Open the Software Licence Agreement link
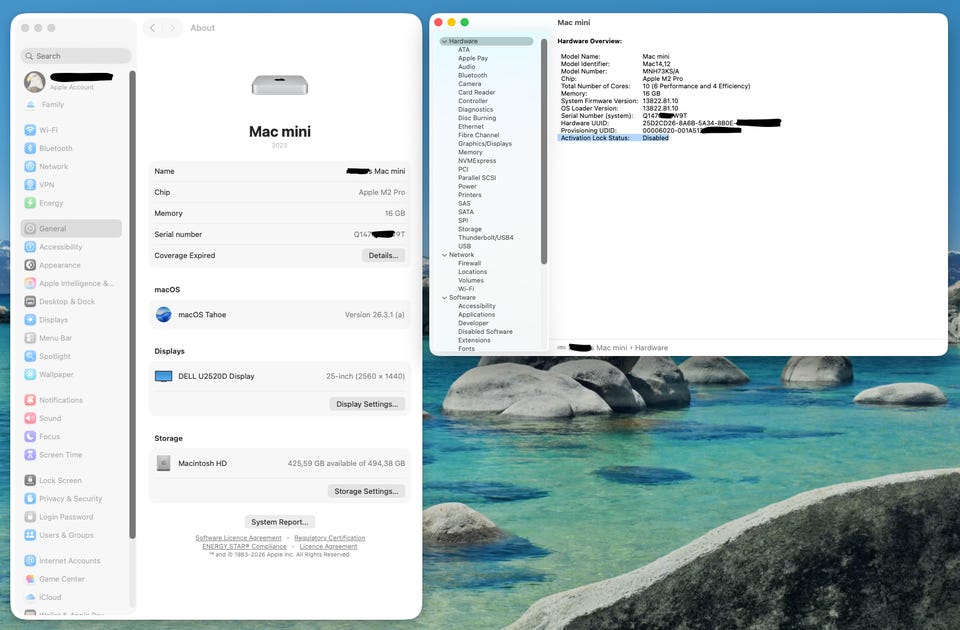 point(238,538)
